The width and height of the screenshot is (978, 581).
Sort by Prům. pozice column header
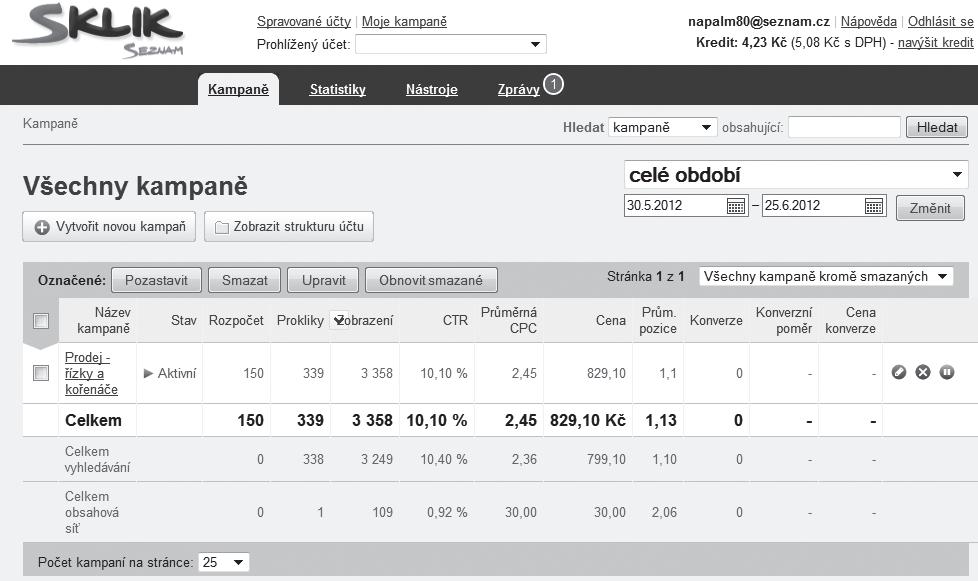(x=658, y=320)
